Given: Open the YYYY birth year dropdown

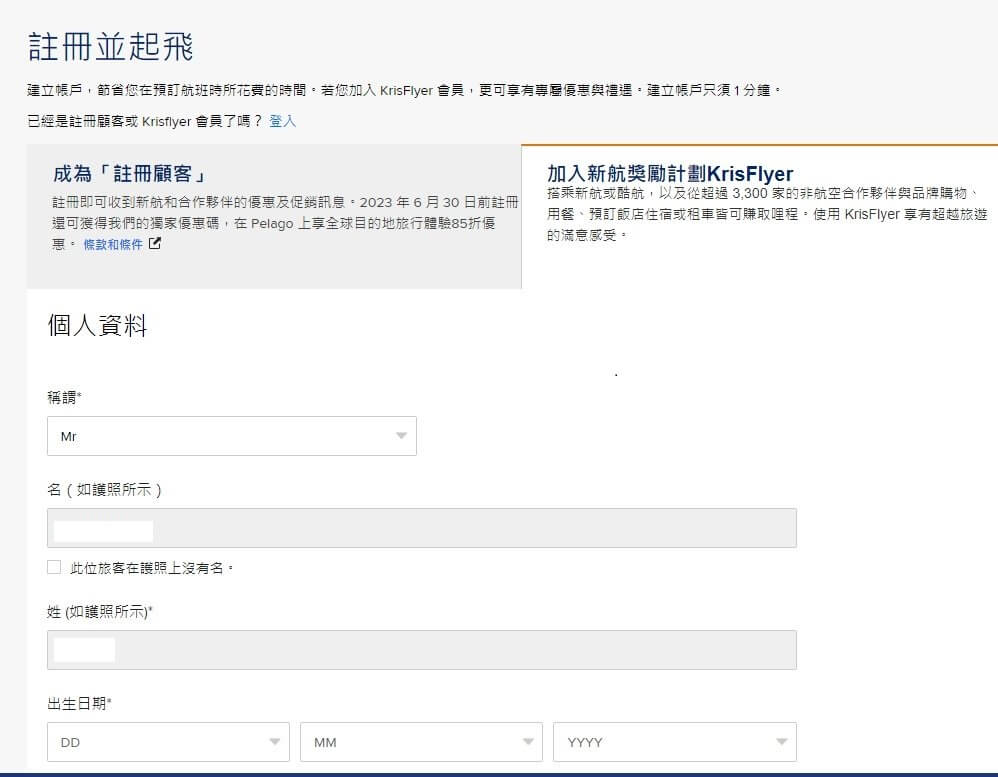Looking at the screenshot, I should point(674,742).
